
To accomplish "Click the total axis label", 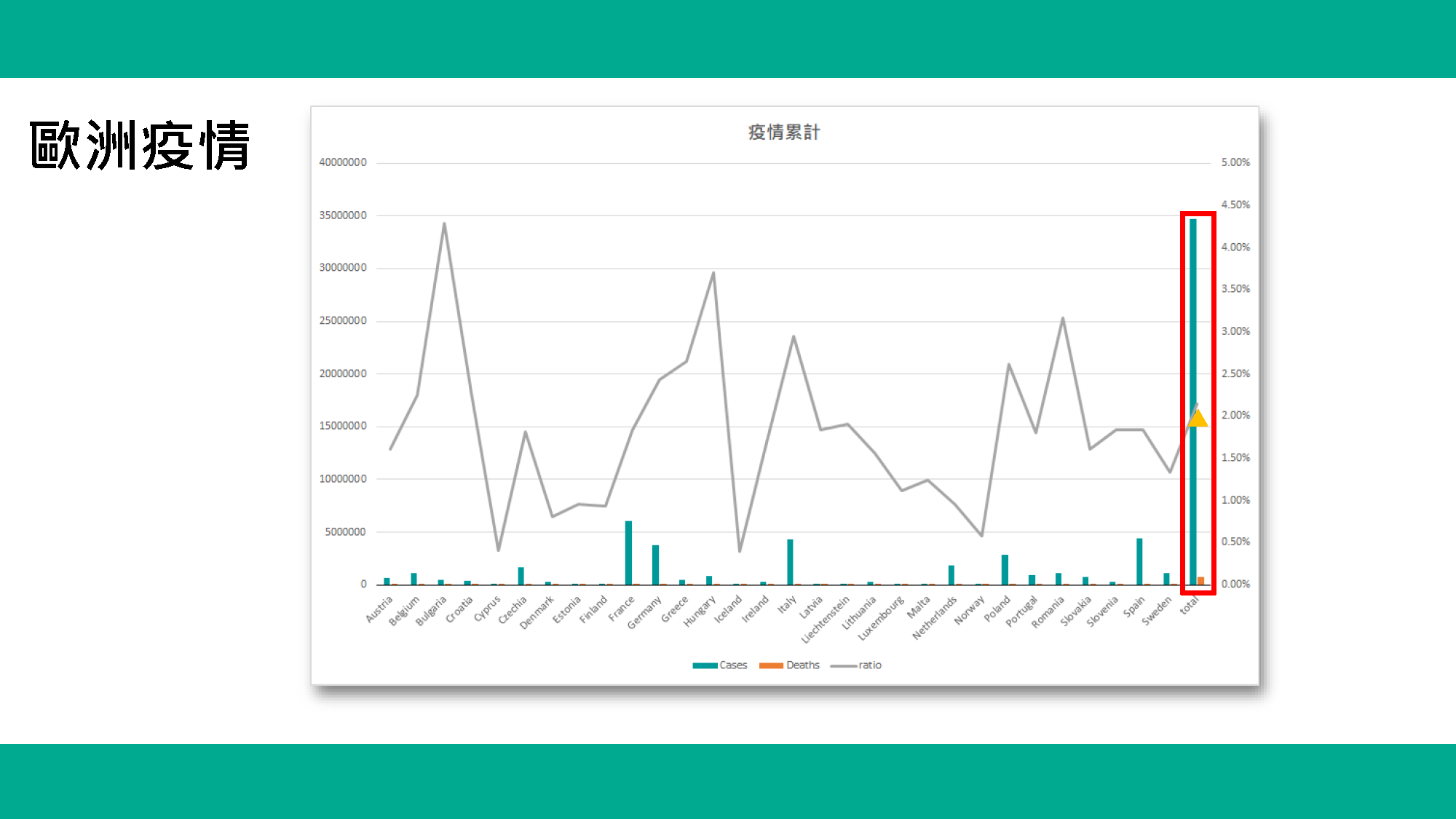I will point(1189,605).
